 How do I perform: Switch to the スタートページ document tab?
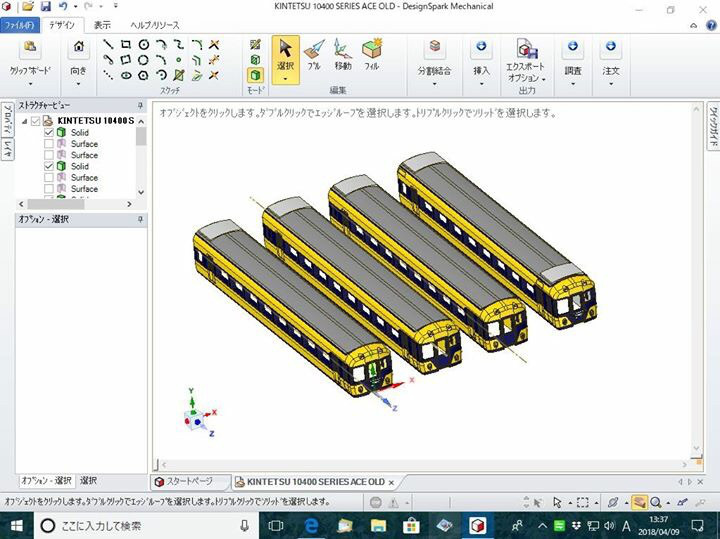[x=190, y=482]
